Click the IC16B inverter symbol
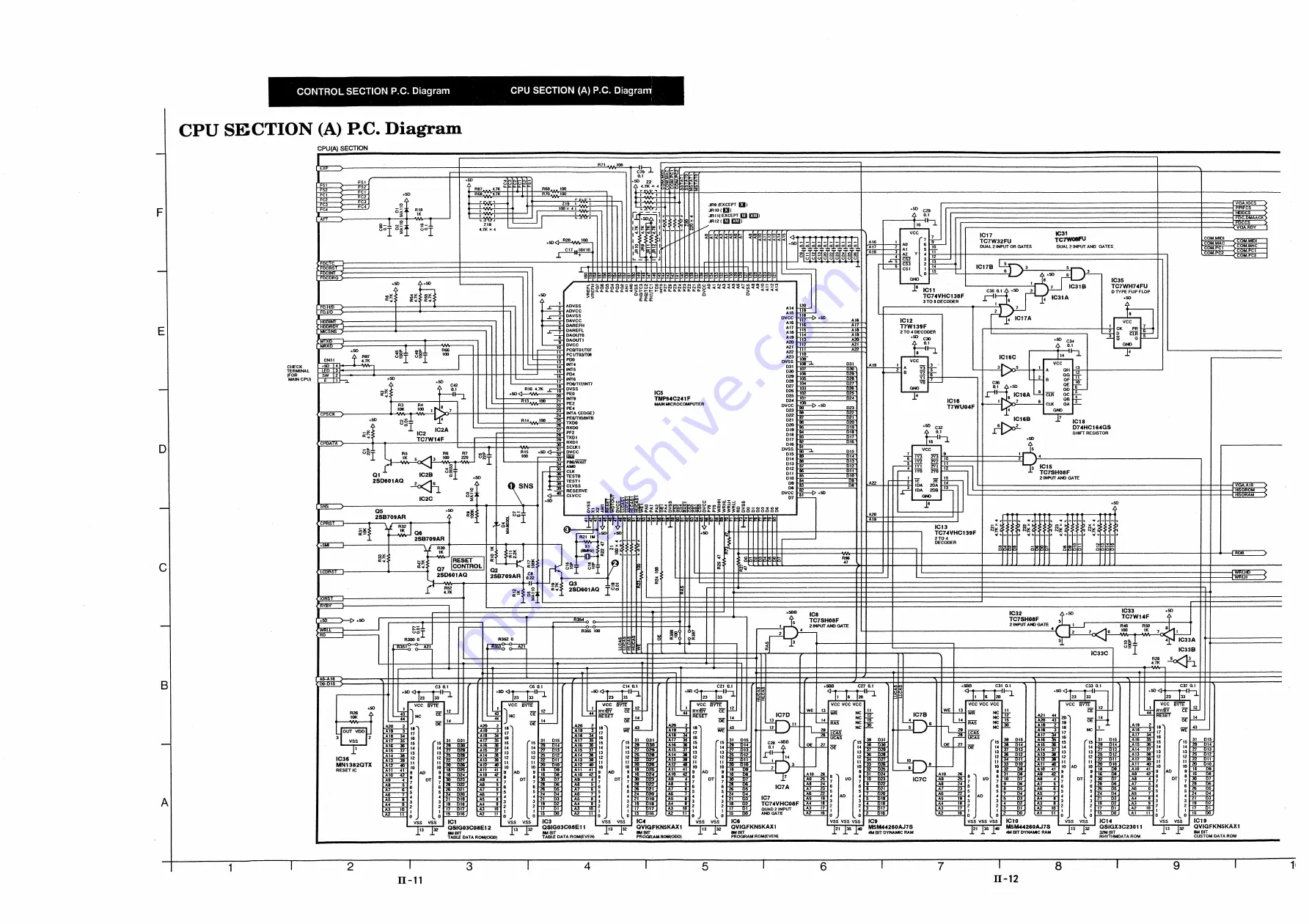 click(1008, 428)
